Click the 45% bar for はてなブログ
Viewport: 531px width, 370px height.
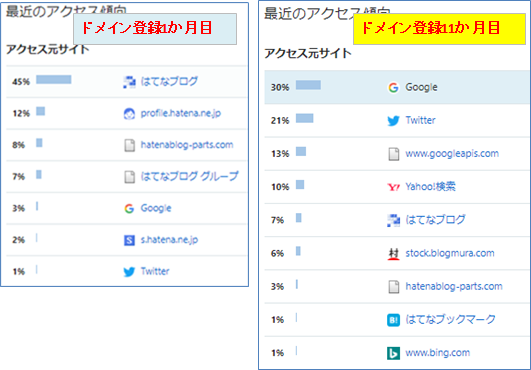pyautogui.click(x=54, y=80)
